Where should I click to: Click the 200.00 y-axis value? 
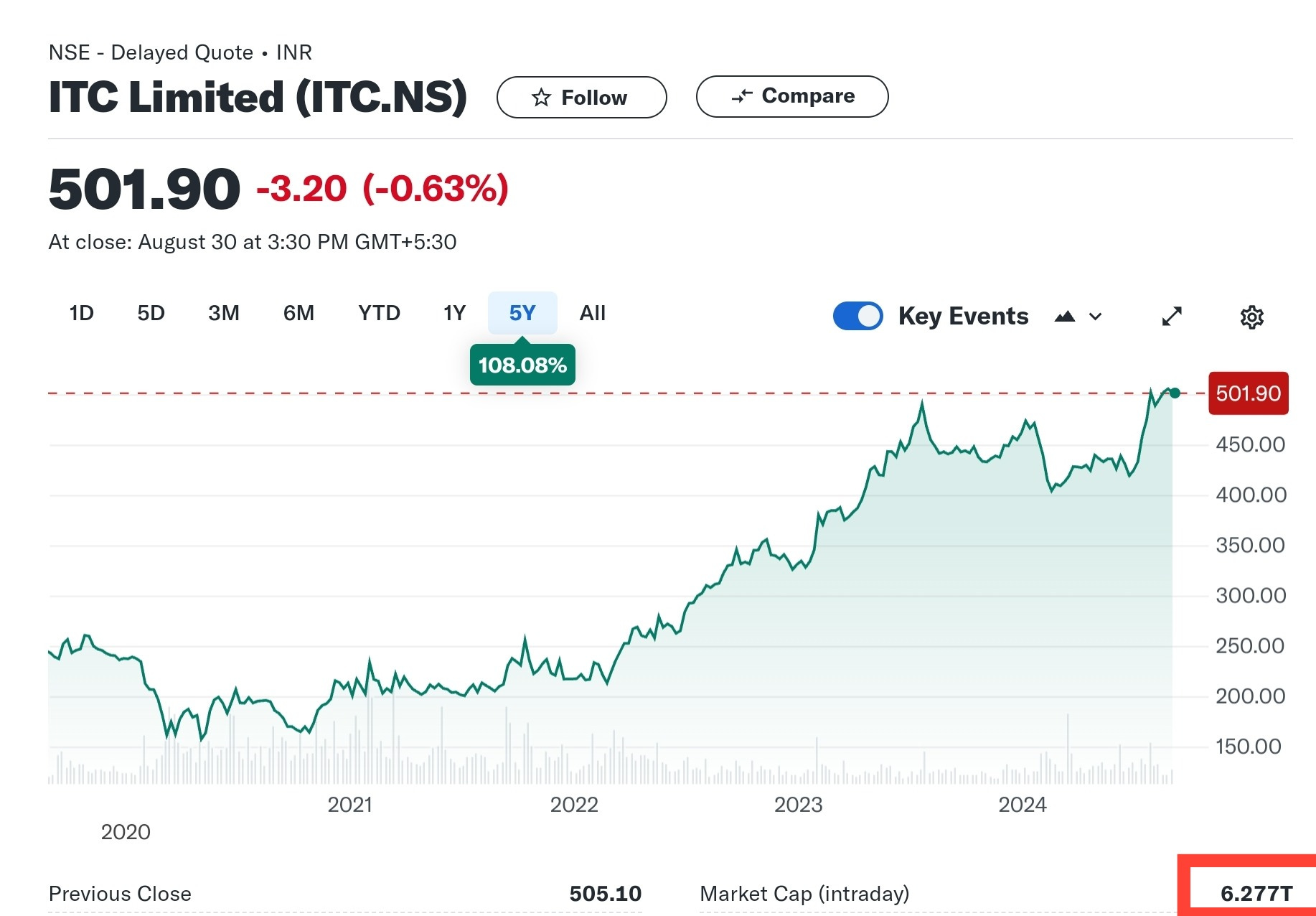[1251, 696]
